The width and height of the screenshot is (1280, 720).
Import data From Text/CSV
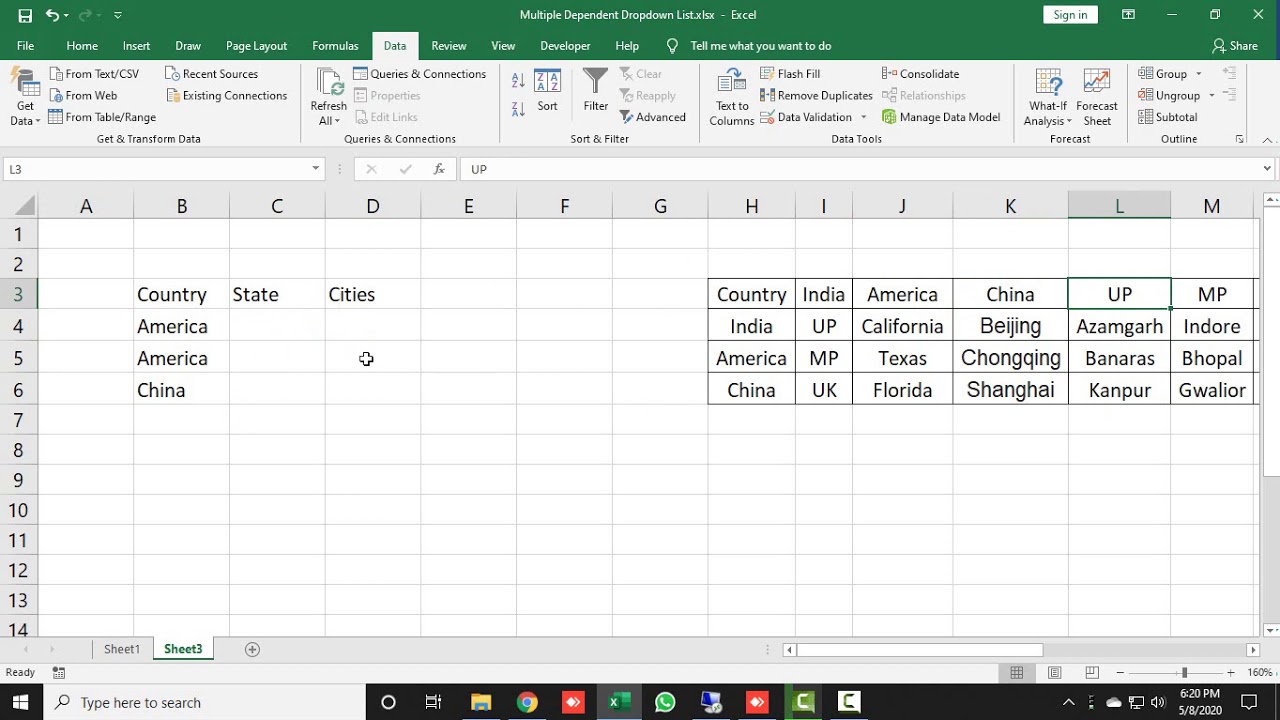tap(93, 74)
